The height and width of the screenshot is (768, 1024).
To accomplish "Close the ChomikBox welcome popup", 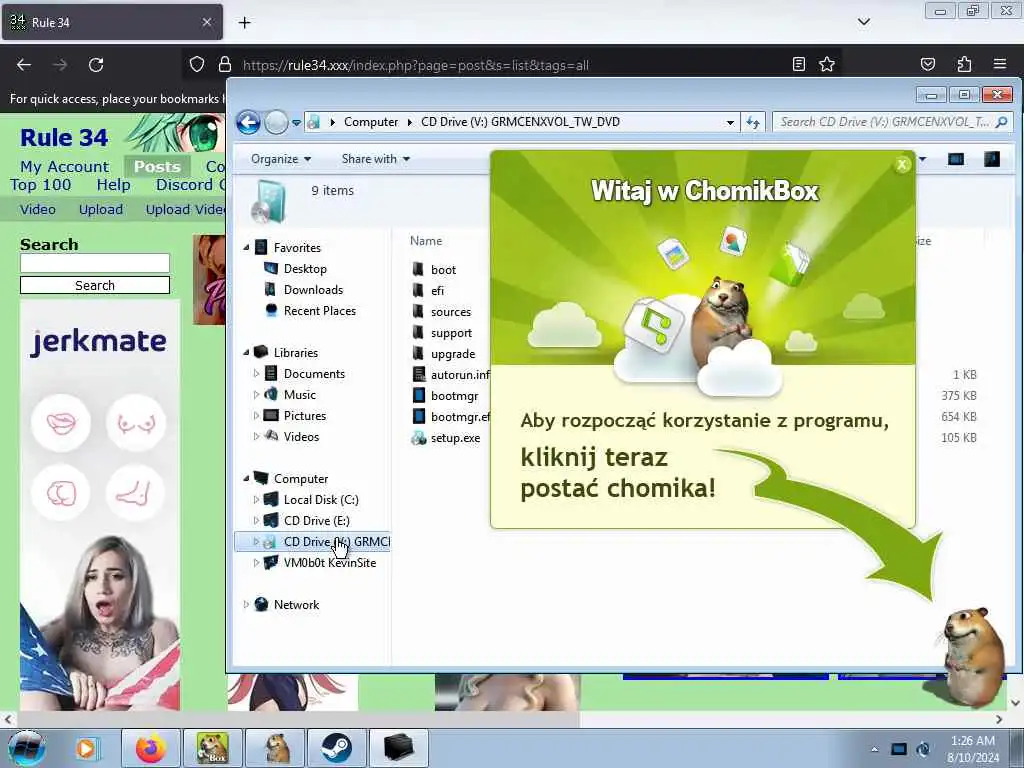I will click(902, 165).
